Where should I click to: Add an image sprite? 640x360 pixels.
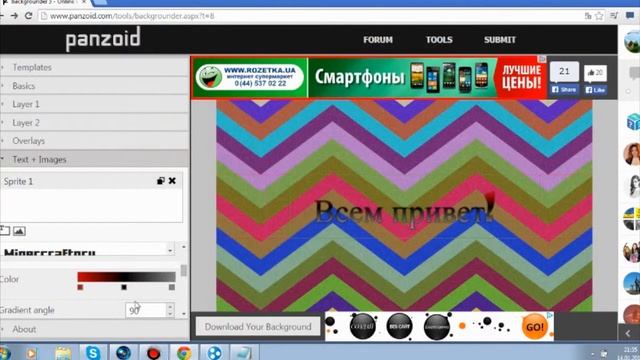19,231
